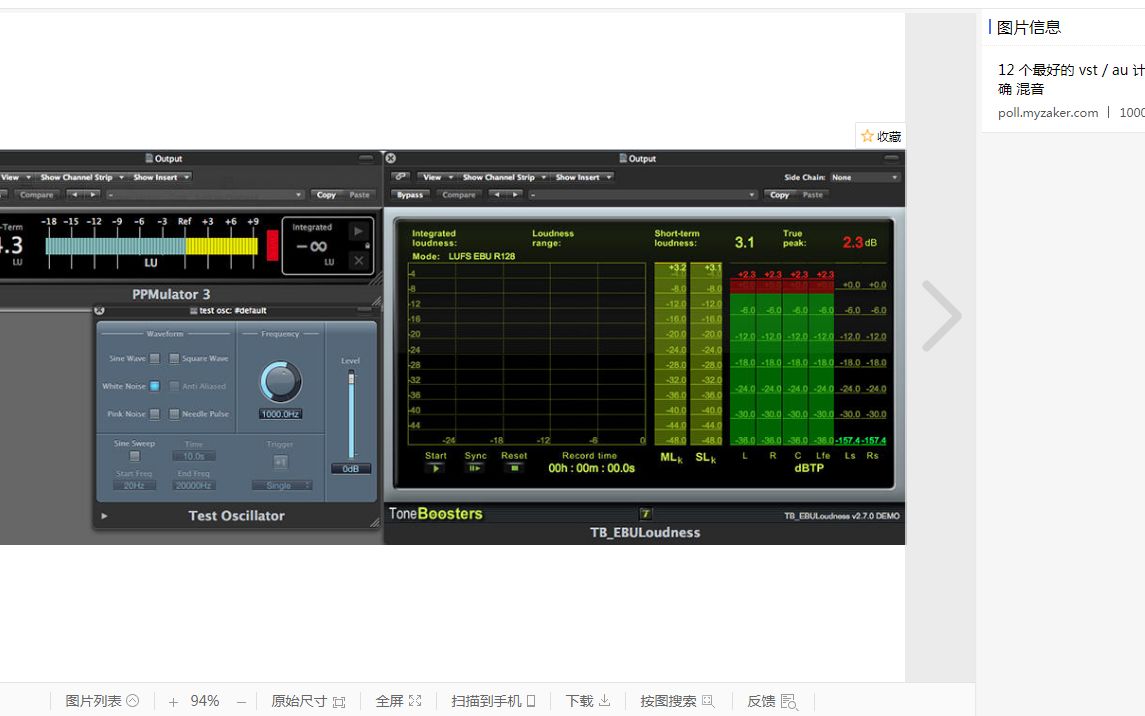Open the Side Chain dropdown
1145x716 pixels.
860,177
